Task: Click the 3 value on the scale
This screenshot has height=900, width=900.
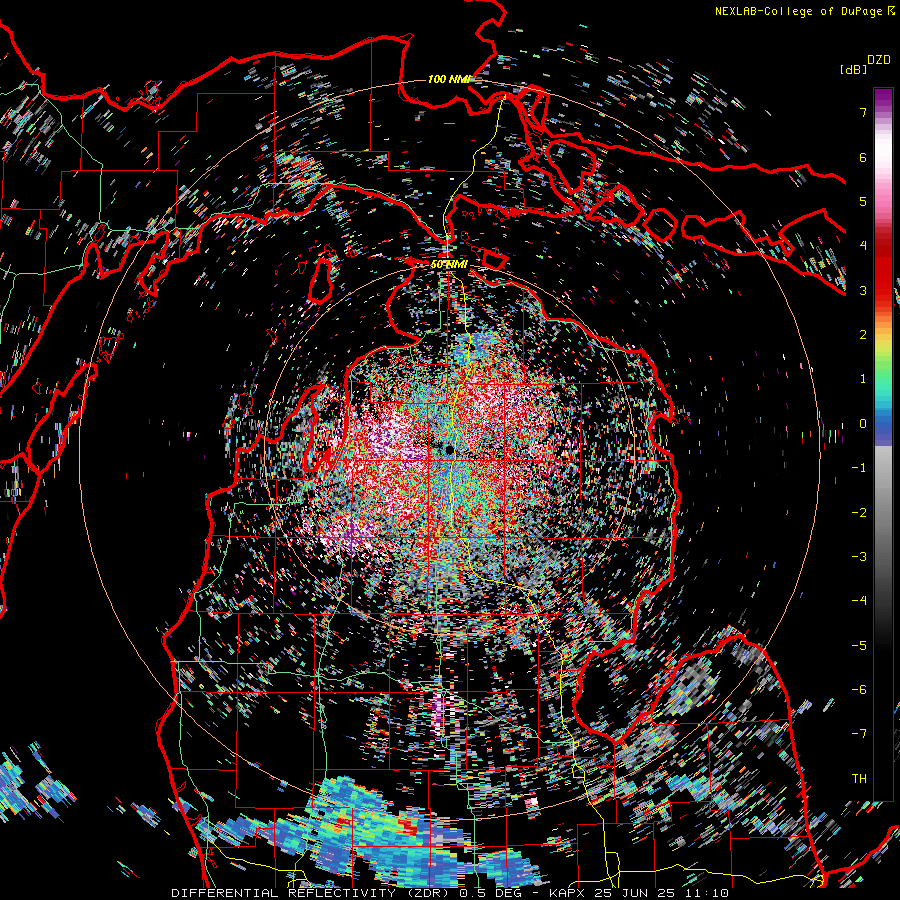Action: click(863, 290)
